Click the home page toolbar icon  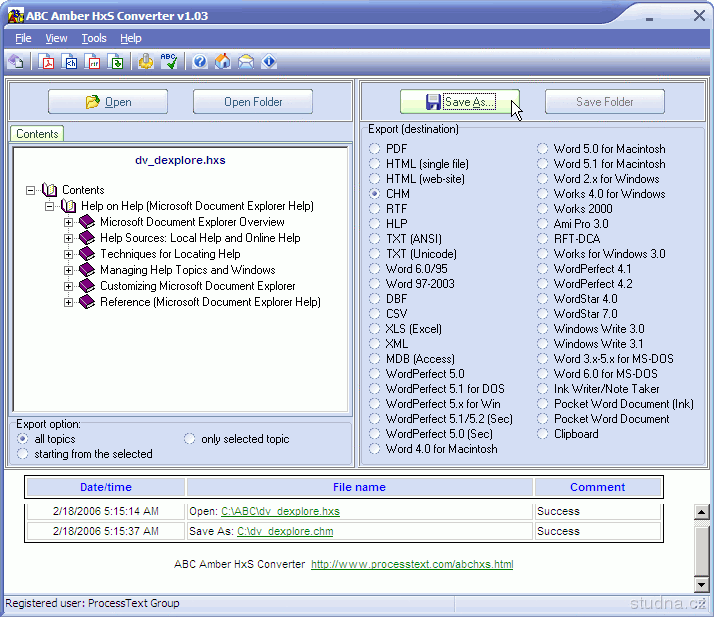coord(223,62)
